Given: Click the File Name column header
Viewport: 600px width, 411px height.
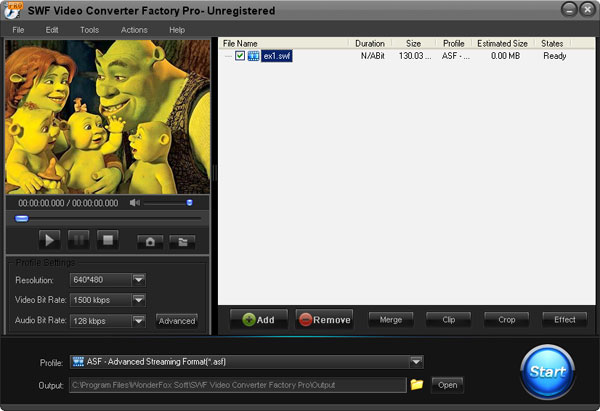Looking at the screenshot, I should pos(240,44).
